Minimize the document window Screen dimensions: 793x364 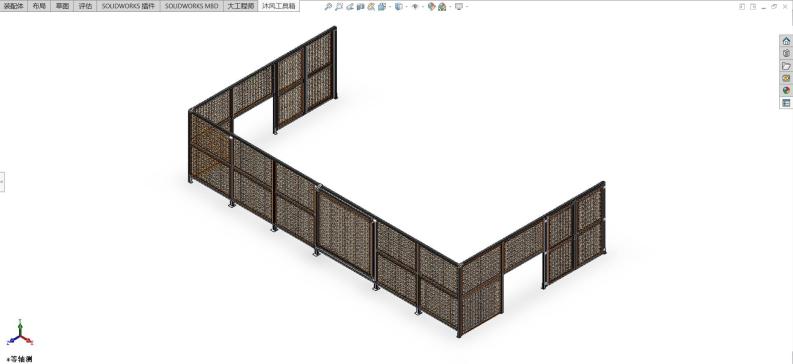[x=764, y=8]
